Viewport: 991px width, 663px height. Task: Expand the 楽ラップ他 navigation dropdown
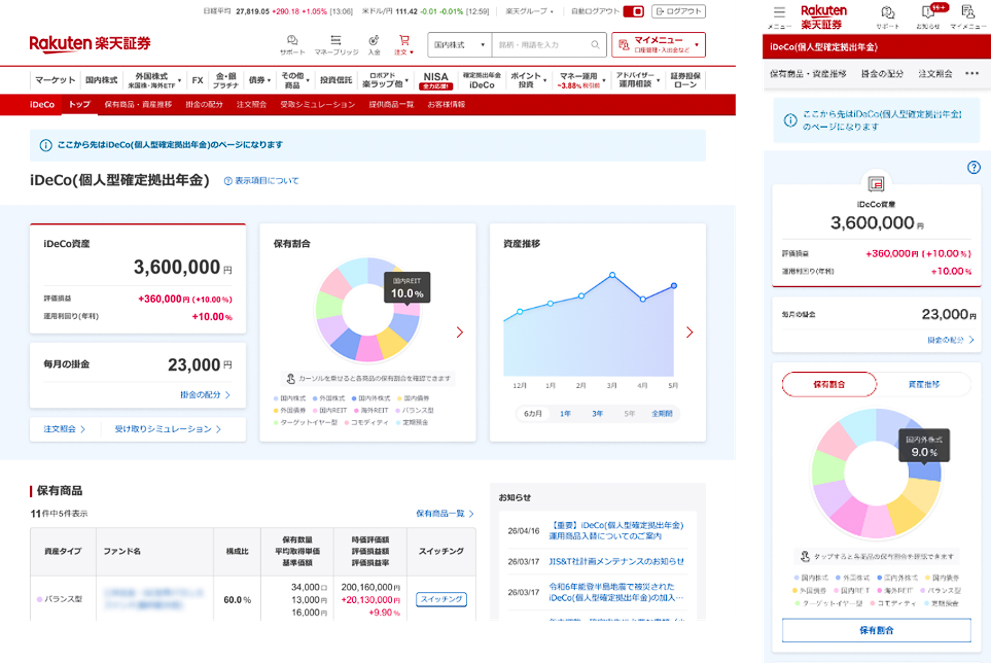click(385, 80)
